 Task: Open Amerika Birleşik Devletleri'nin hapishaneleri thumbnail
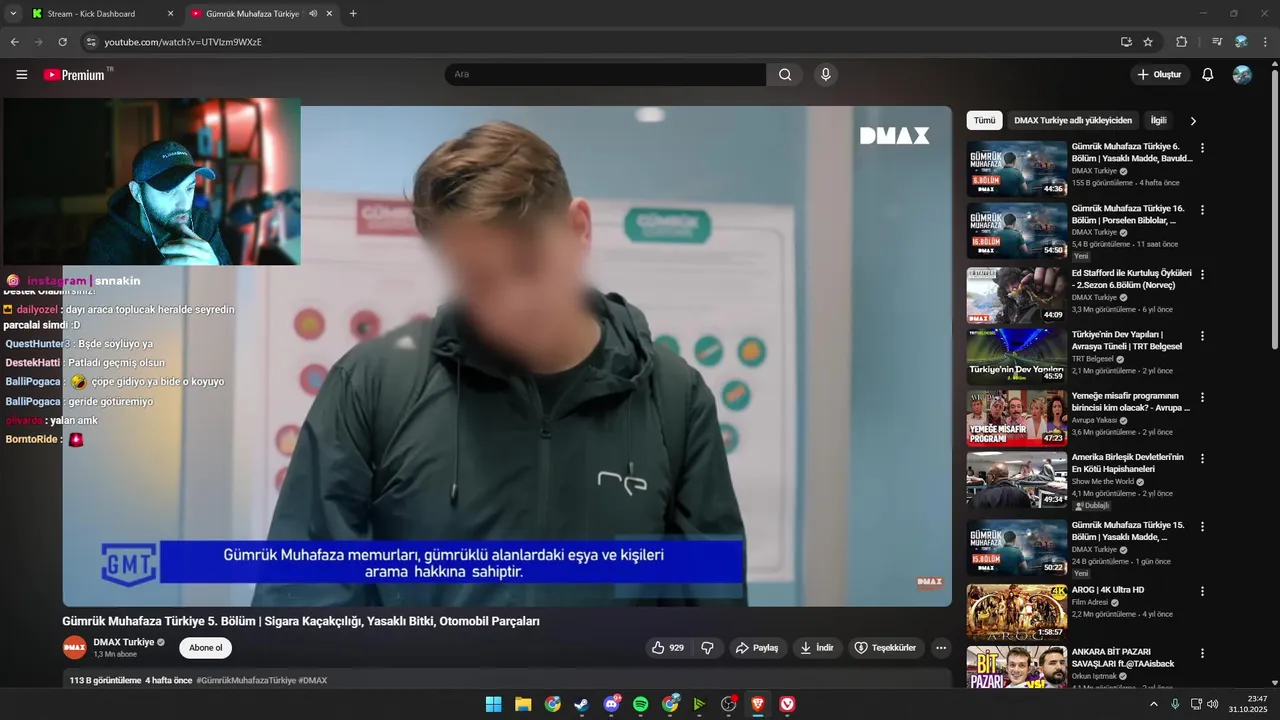pos(1016,480)
